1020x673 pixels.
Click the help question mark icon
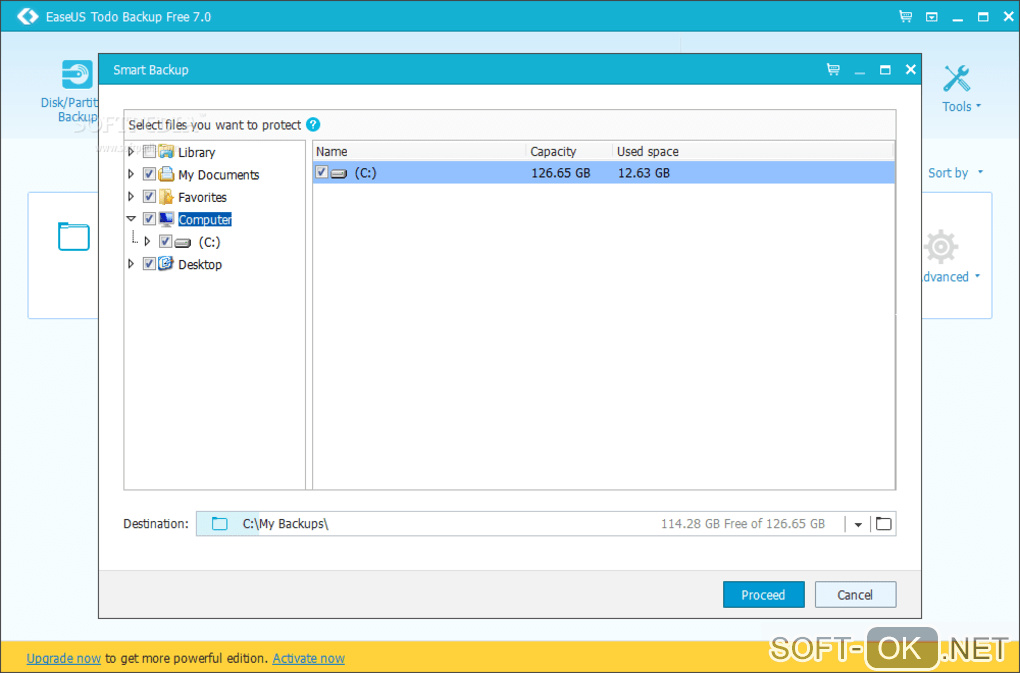coord(313,124)
